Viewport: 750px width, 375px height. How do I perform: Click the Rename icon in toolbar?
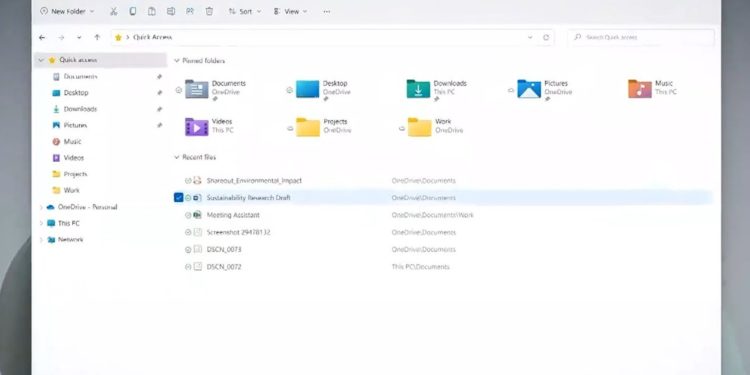tap(171, 11)
